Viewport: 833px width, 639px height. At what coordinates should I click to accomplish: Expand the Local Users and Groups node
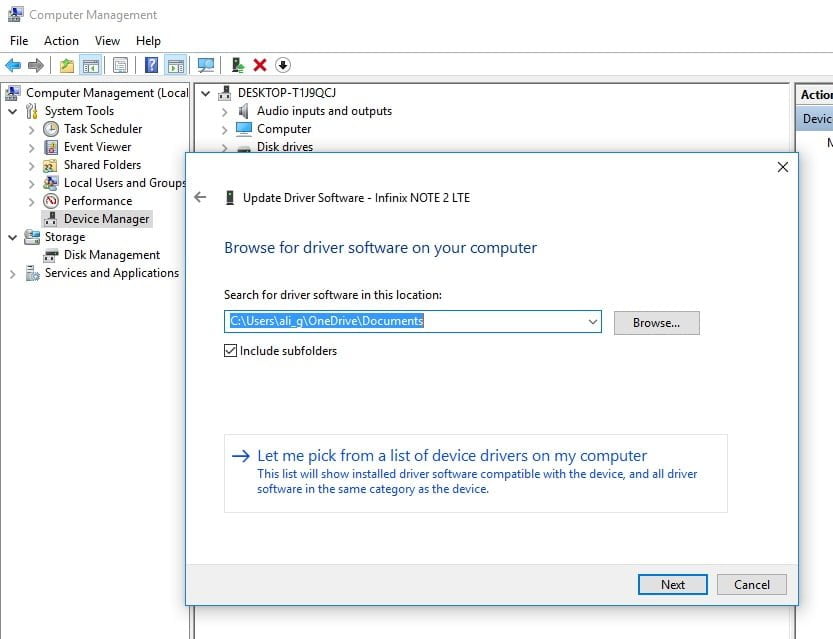tap(31, 184)
